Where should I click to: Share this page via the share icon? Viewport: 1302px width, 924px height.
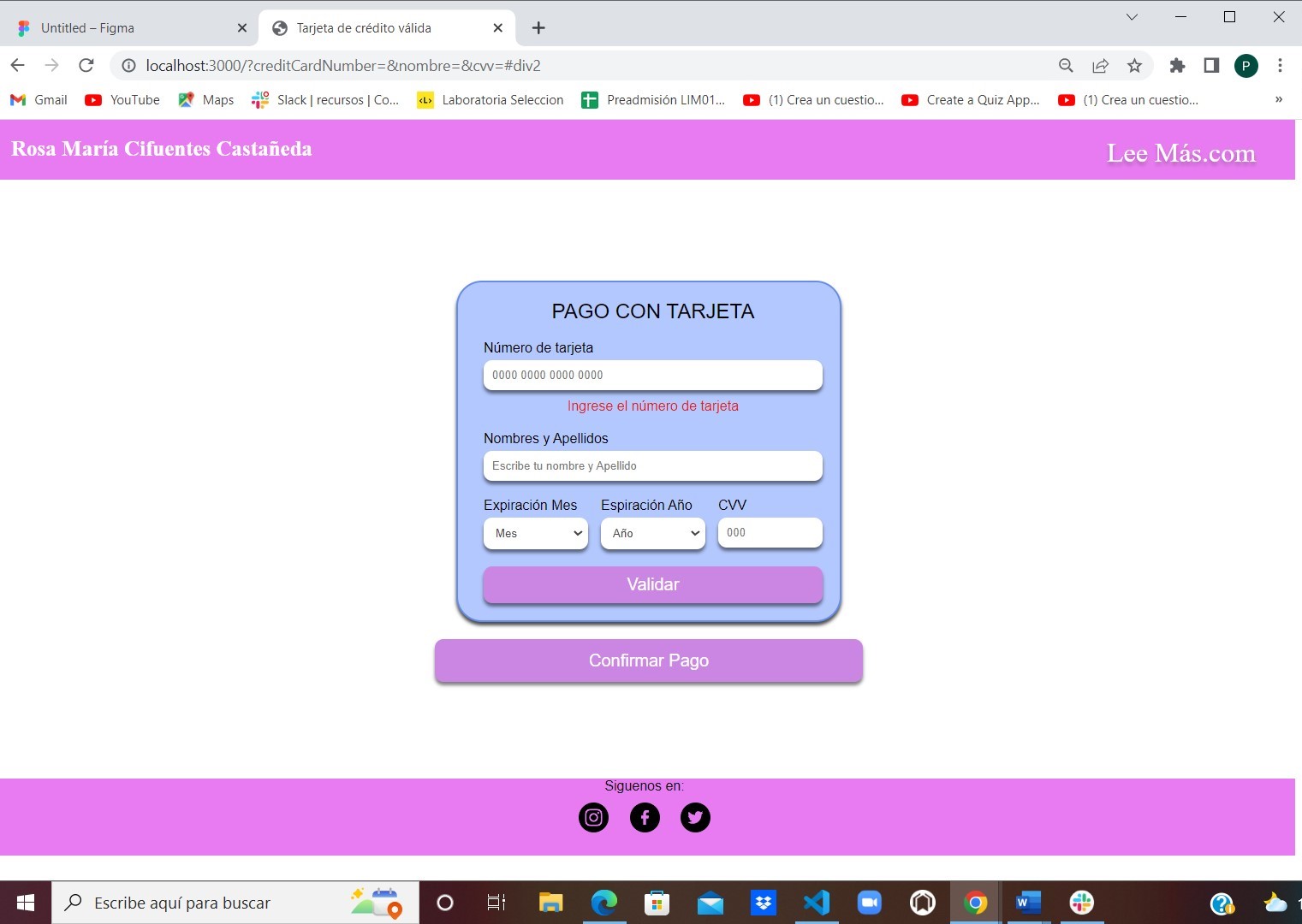[x=1100, y=66]
